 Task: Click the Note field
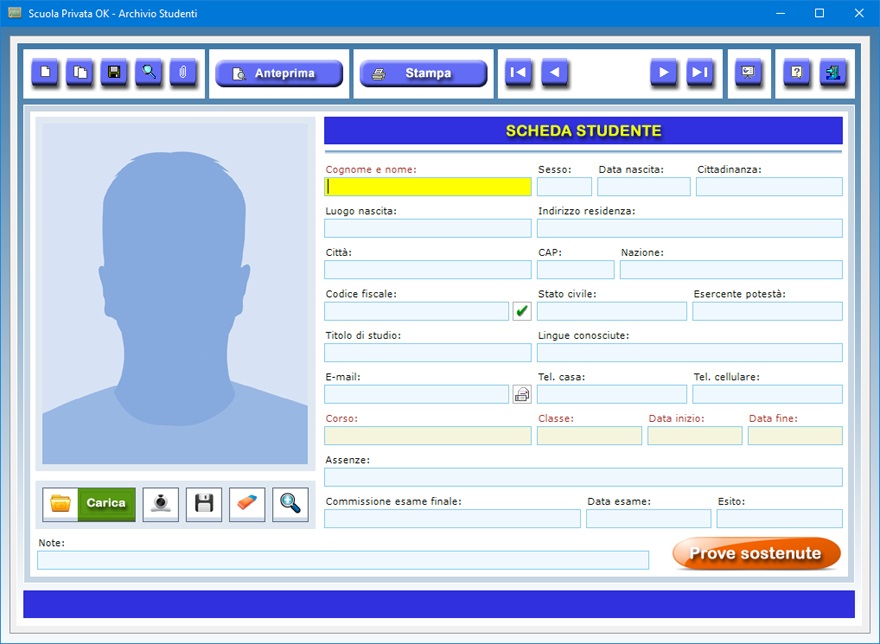343,560
